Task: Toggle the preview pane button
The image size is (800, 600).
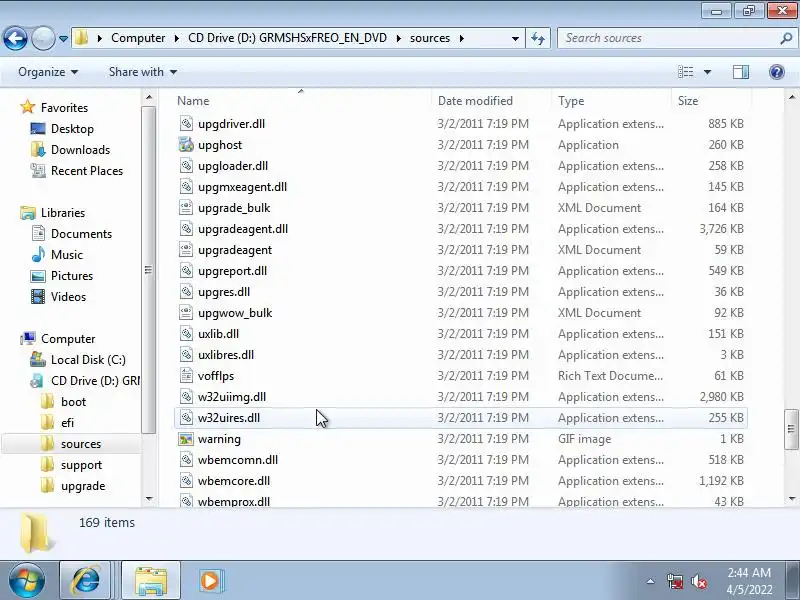Action: click(741, 72)
